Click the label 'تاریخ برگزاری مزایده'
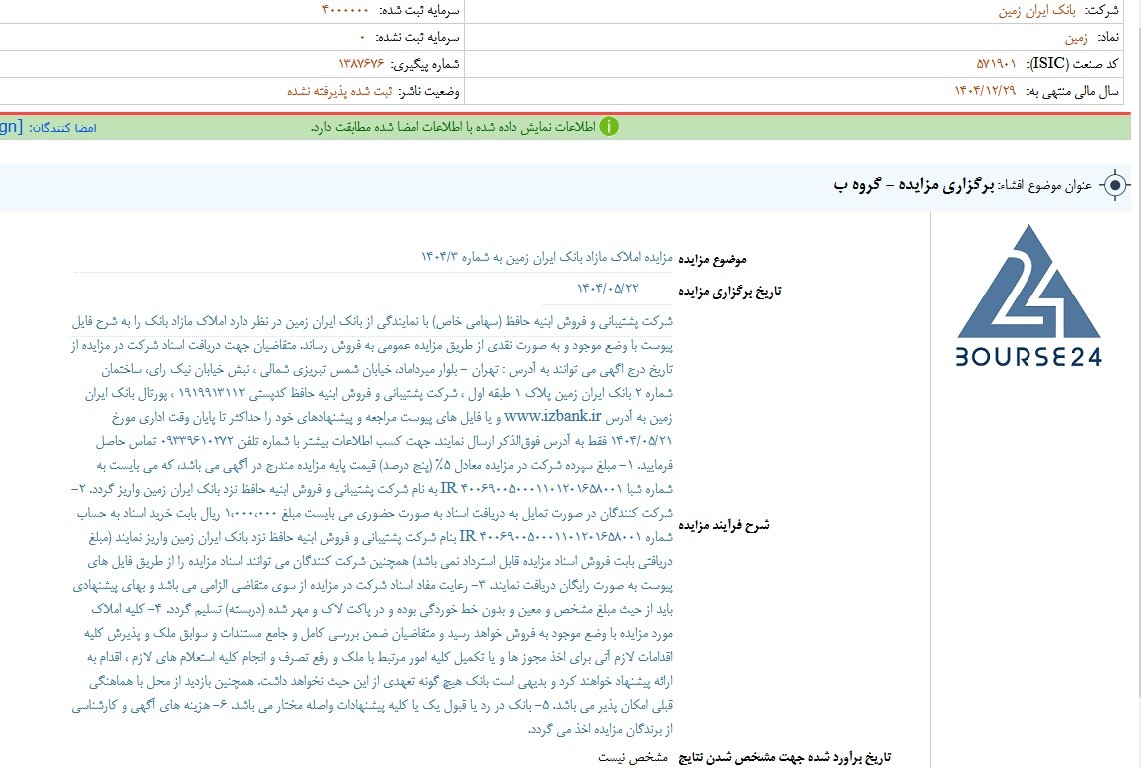The width and height of the screenshot is (1141, 768). 730,292
